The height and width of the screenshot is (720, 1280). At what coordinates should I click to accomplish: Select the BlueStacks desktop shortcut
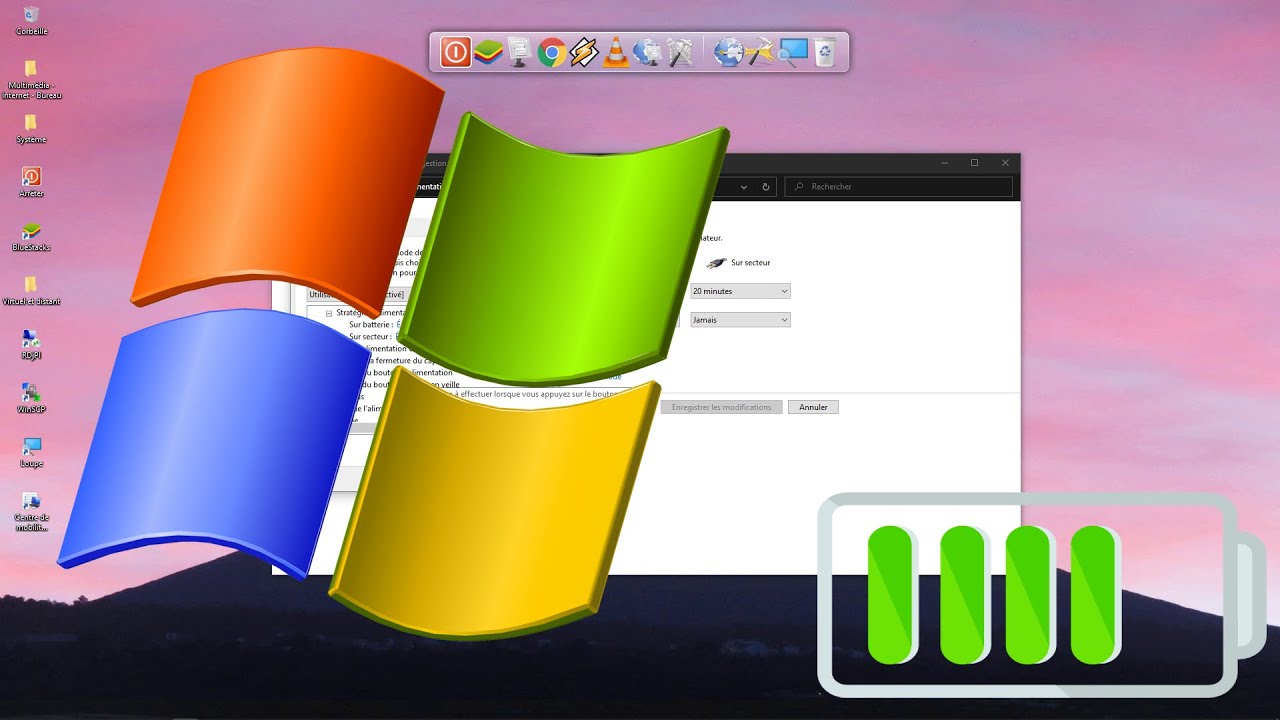pos(31,236)
